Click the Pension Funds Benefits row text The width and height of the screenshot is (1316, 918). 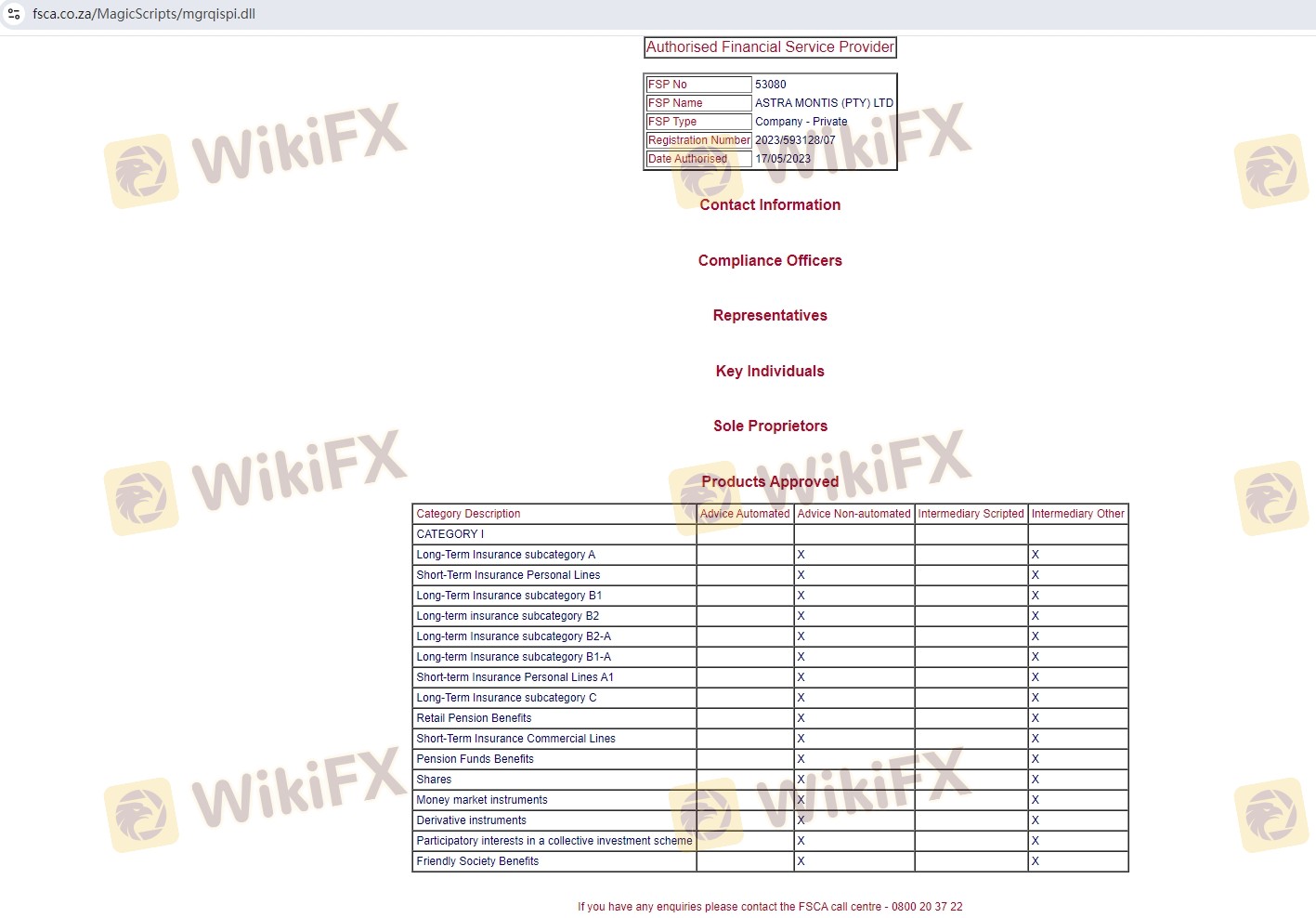476,759
